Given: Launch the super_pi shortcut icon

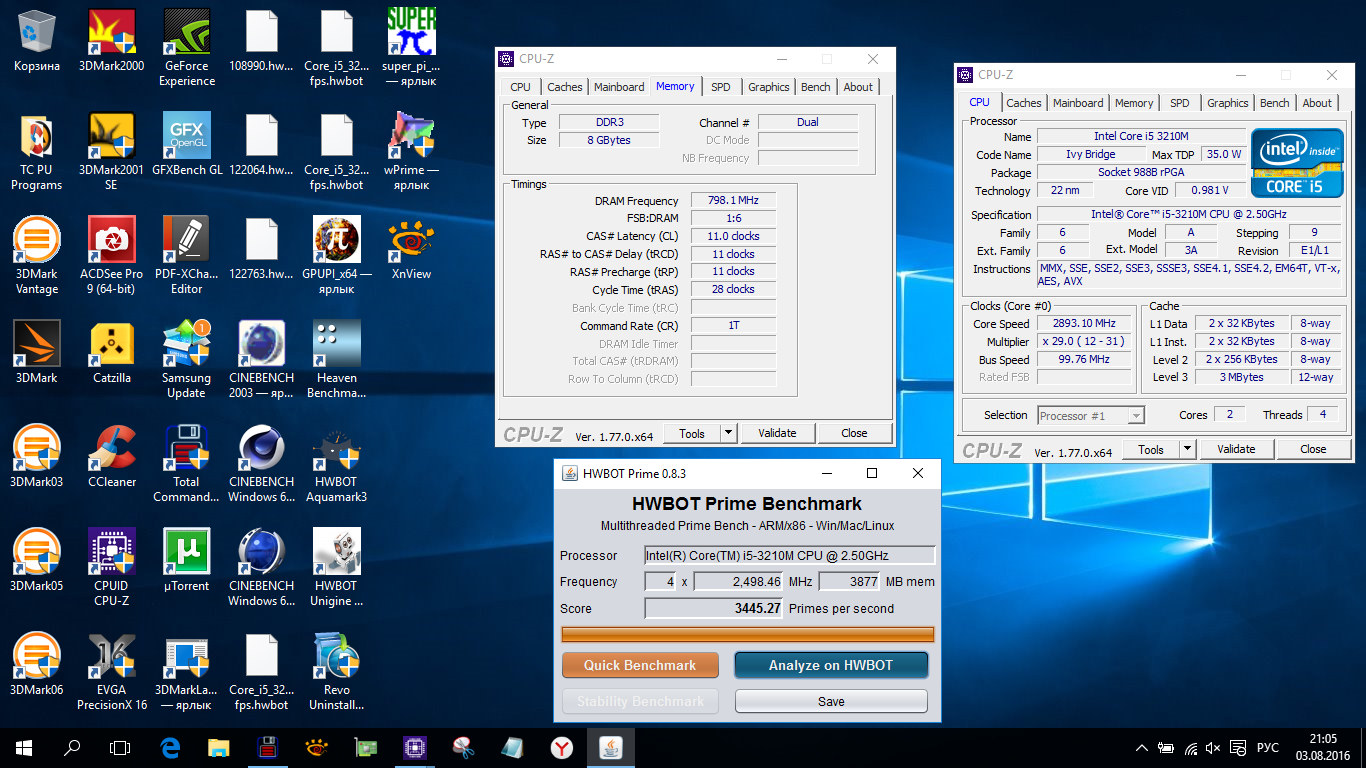Looking at the screenshot, I should [x=411, y=48].
